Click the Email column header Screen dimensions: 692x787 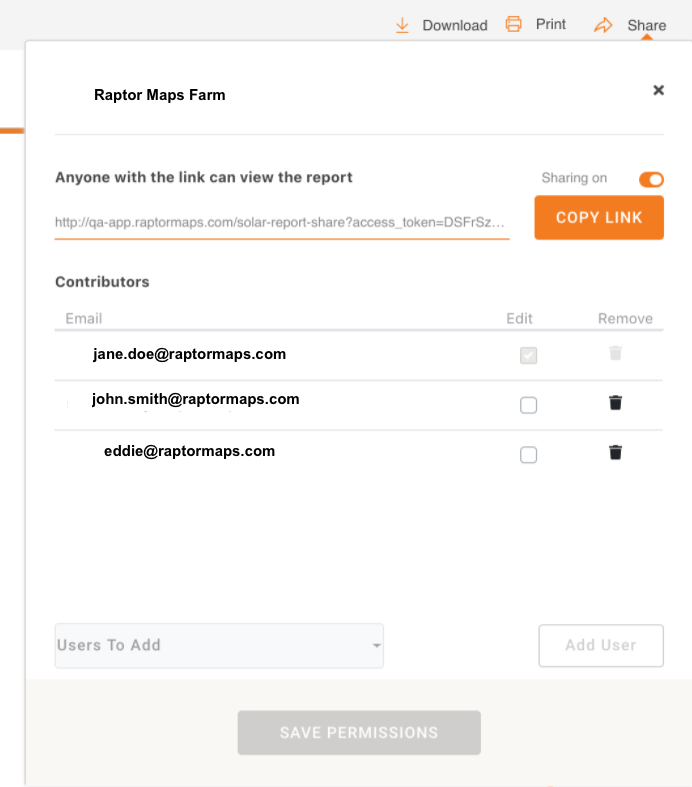[x=84, y=318]
